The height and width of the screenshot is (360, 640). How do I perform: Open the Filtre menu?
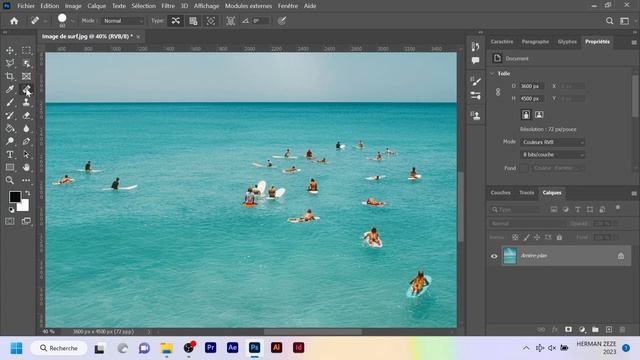point(168,6)
